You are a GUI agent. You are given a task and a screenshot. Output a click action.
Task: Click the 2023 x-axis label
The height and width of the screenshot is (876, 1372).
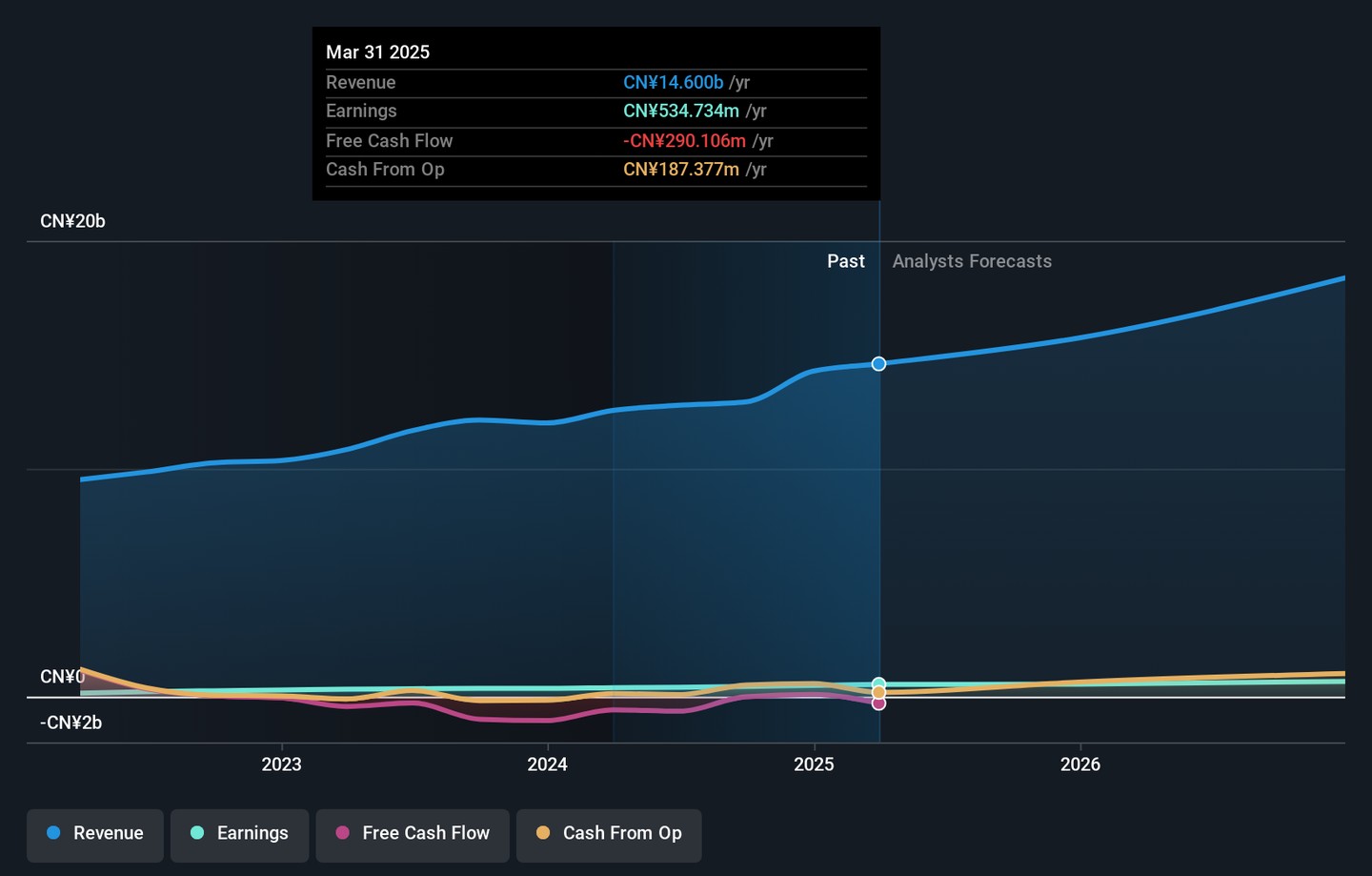281,764
